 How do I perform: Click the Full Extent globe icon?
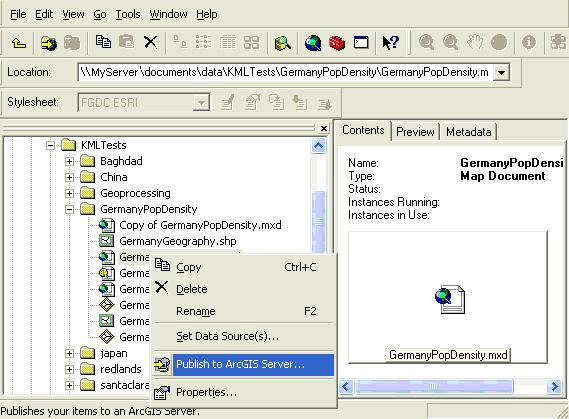499,42
